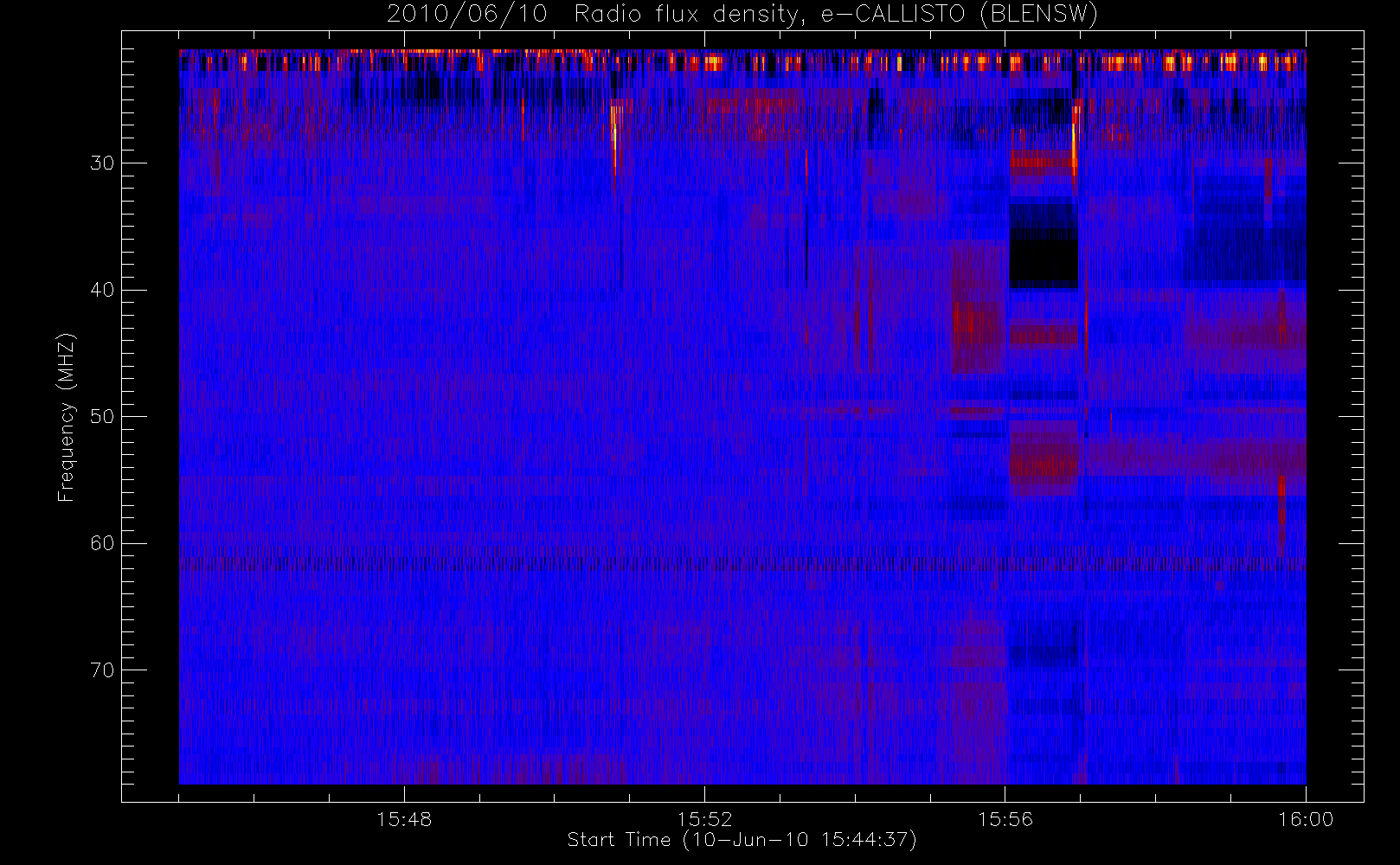
Task: Select the 60 MHz tick label
Action: [x=102, y=543]
